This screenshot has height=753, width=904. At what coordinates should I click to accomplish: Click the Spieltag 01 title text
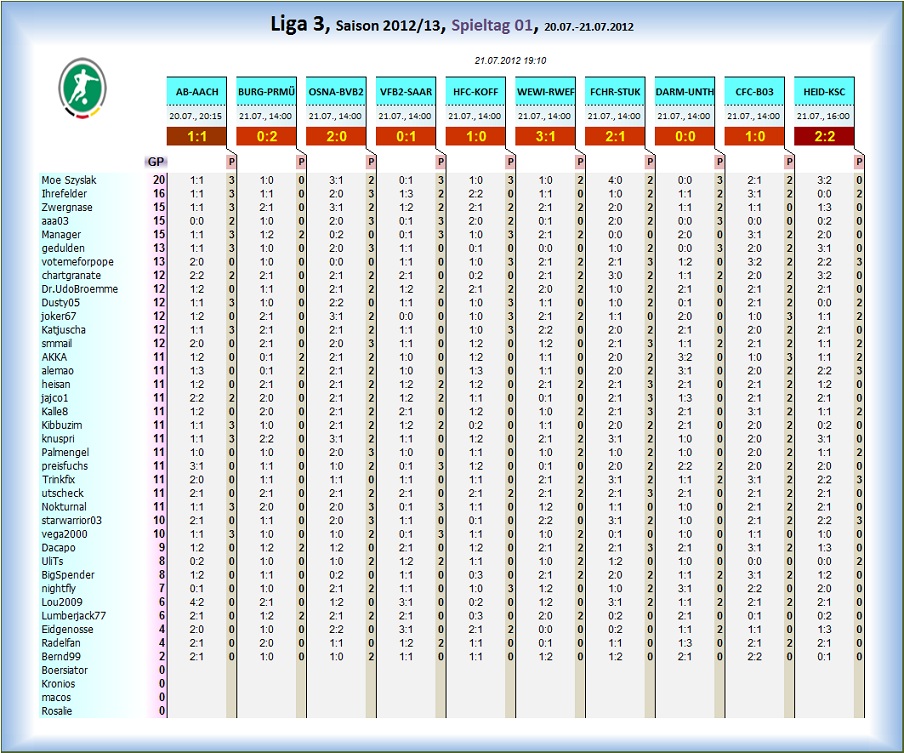tap(492, 25)
